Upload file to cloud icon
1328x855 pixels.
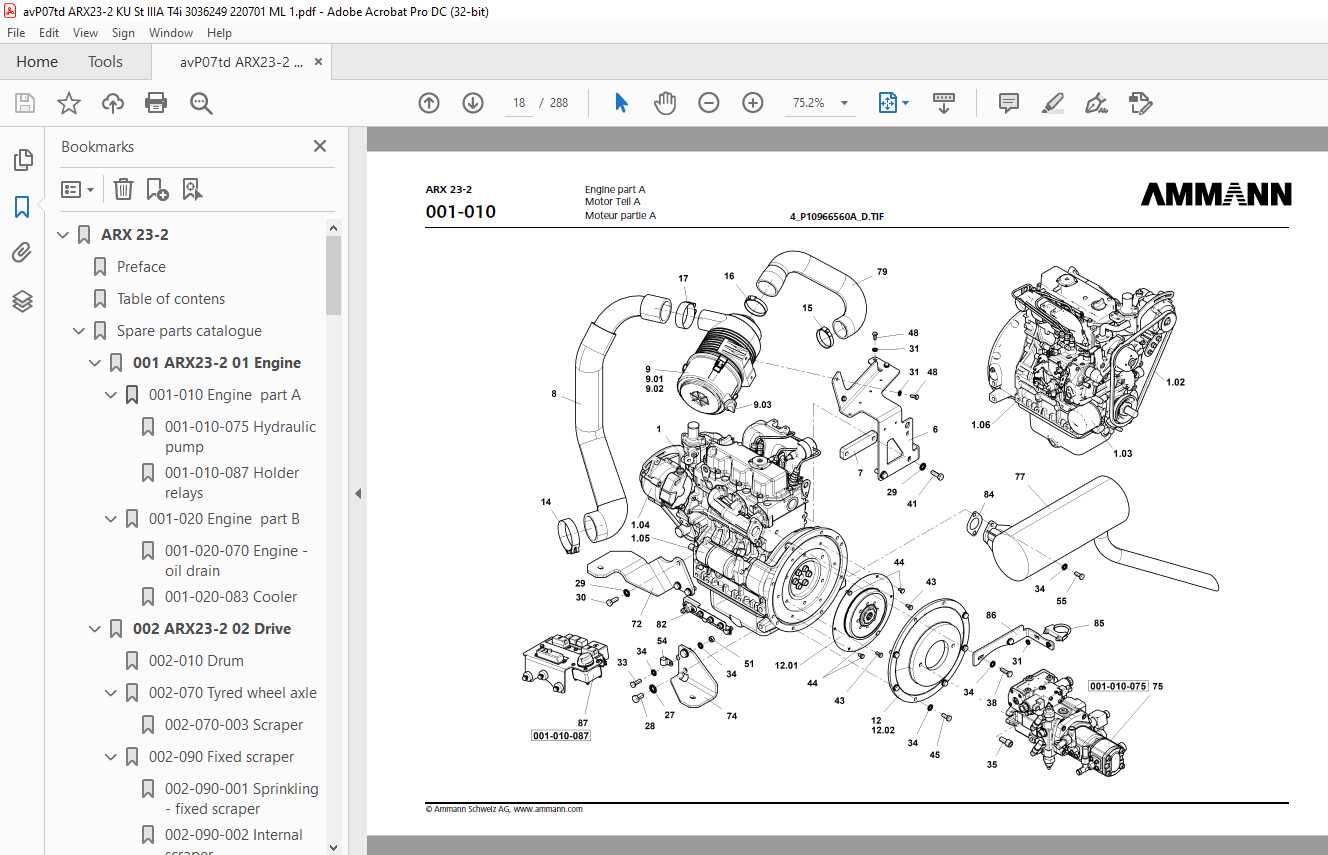(113, 103)
